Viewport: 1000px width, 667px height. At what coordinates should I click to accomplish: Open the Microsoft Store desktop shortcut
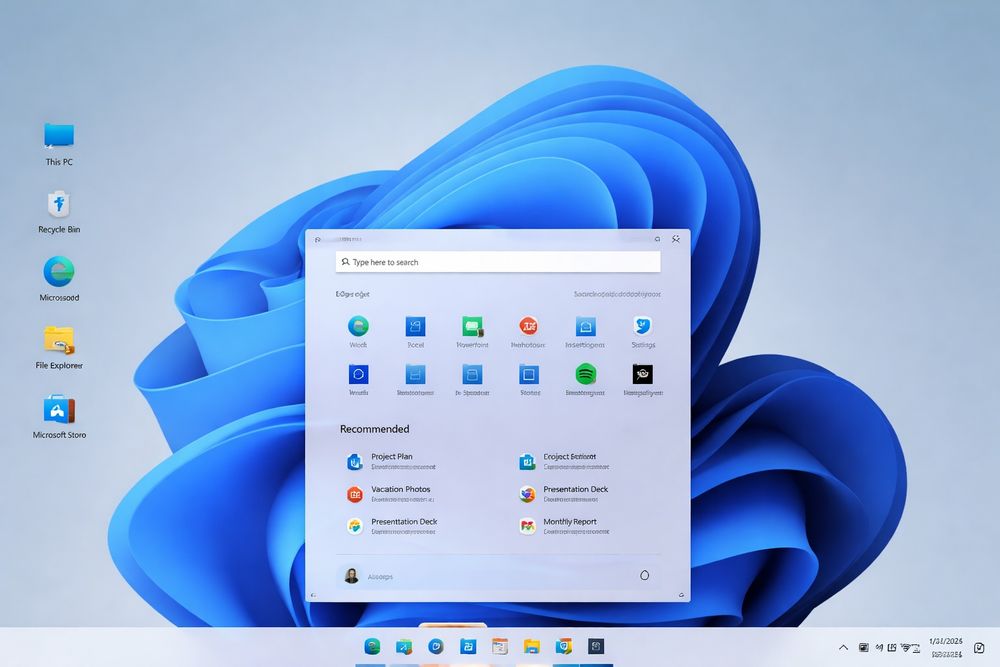pyautogui.click(x=59, y=417)
